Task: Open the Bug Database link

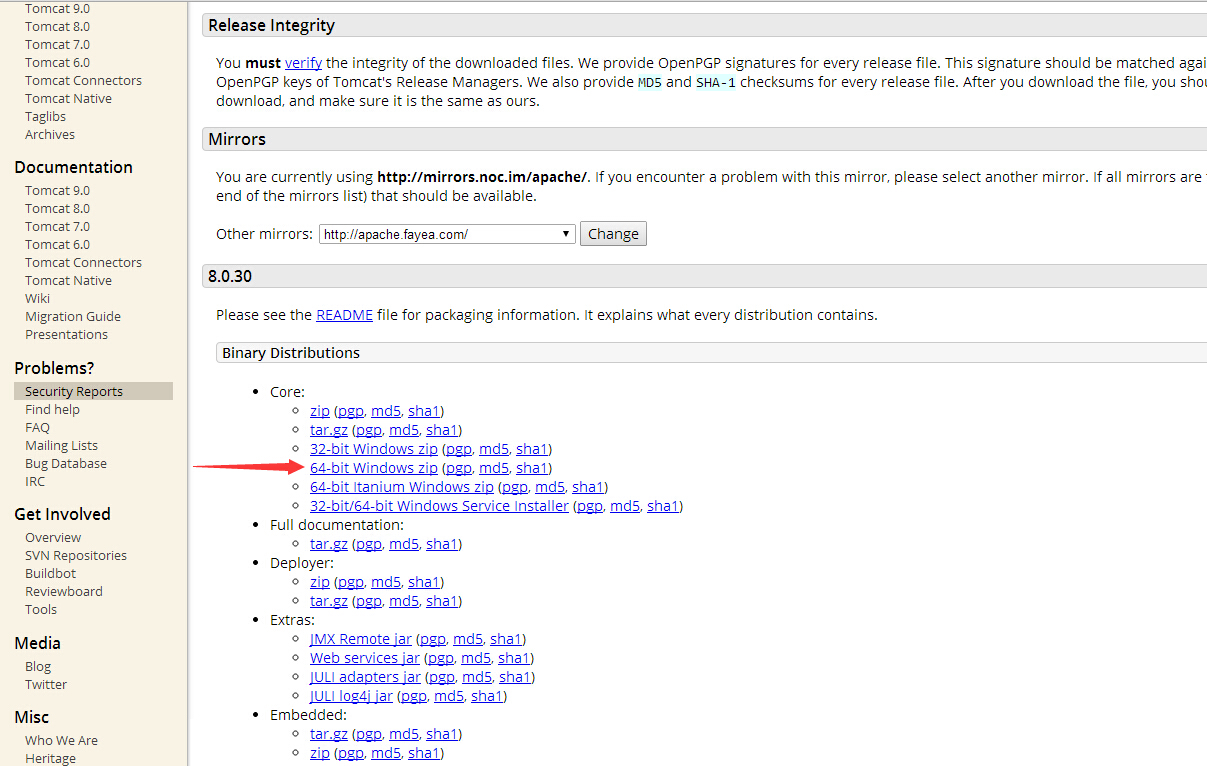Action: coord(66,464)
